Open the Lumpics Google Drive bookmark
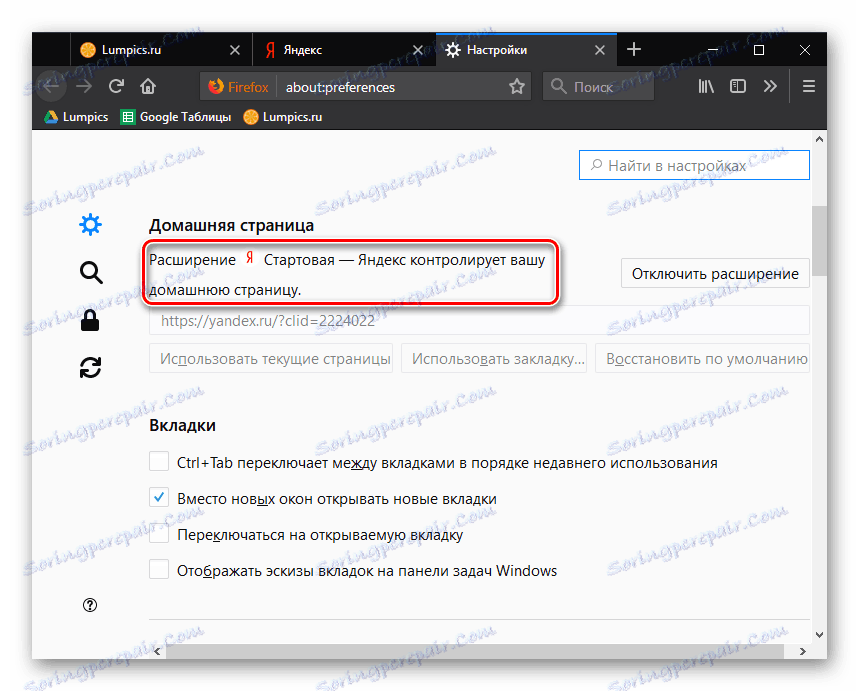 pyautogui.click(x=76, y=117)
